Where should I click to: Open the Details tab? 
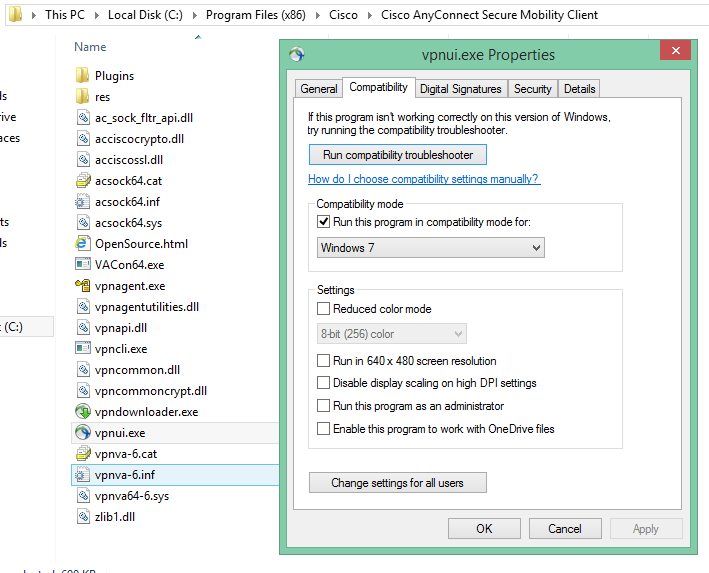click(579, 89)
